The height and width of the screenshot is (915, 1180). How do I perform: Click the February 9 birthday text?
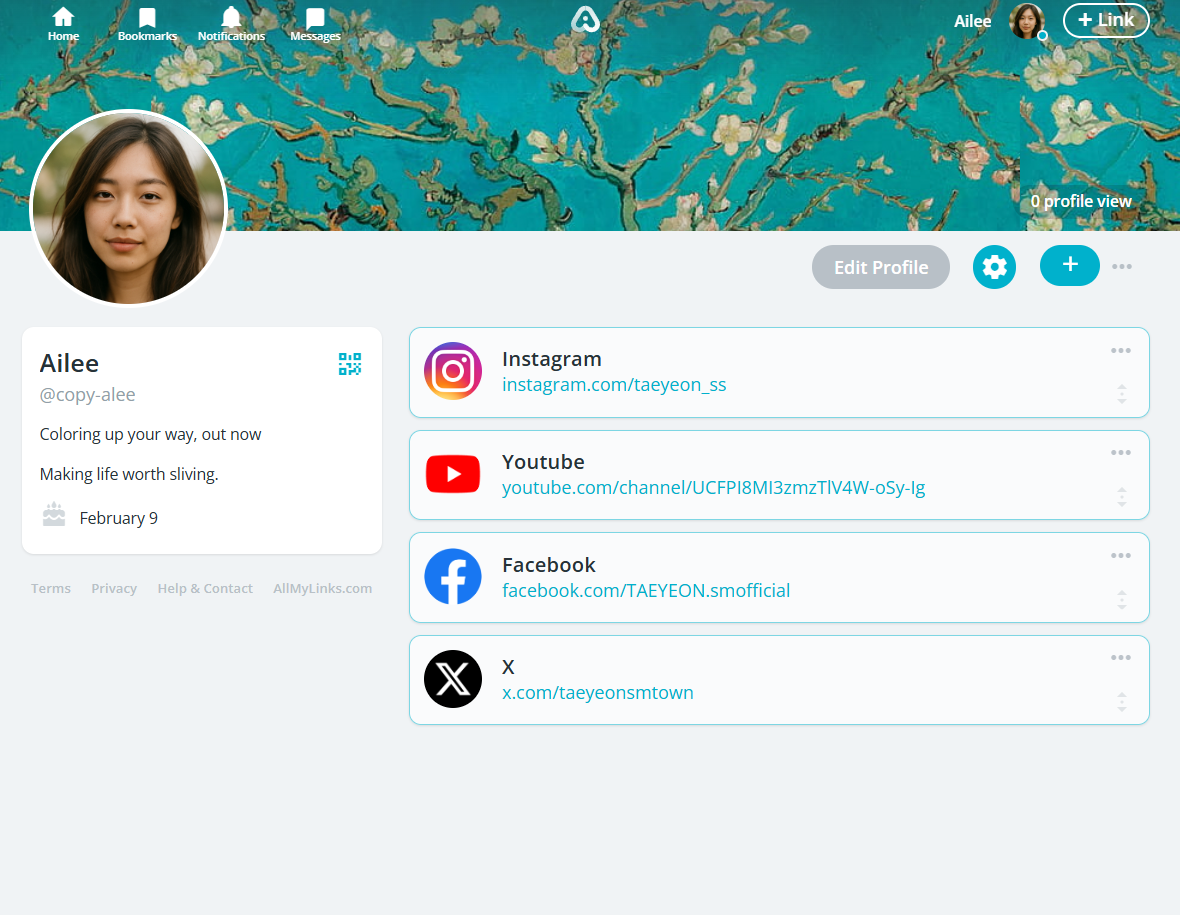118,518
